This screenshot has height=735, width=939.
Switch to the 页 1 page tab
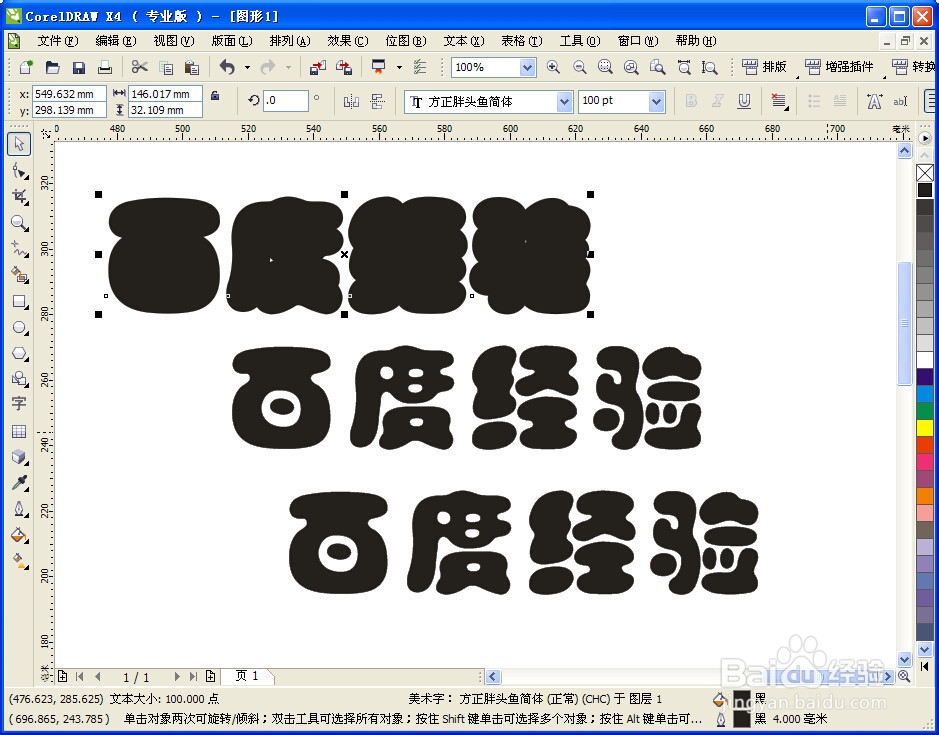[247, 676]
